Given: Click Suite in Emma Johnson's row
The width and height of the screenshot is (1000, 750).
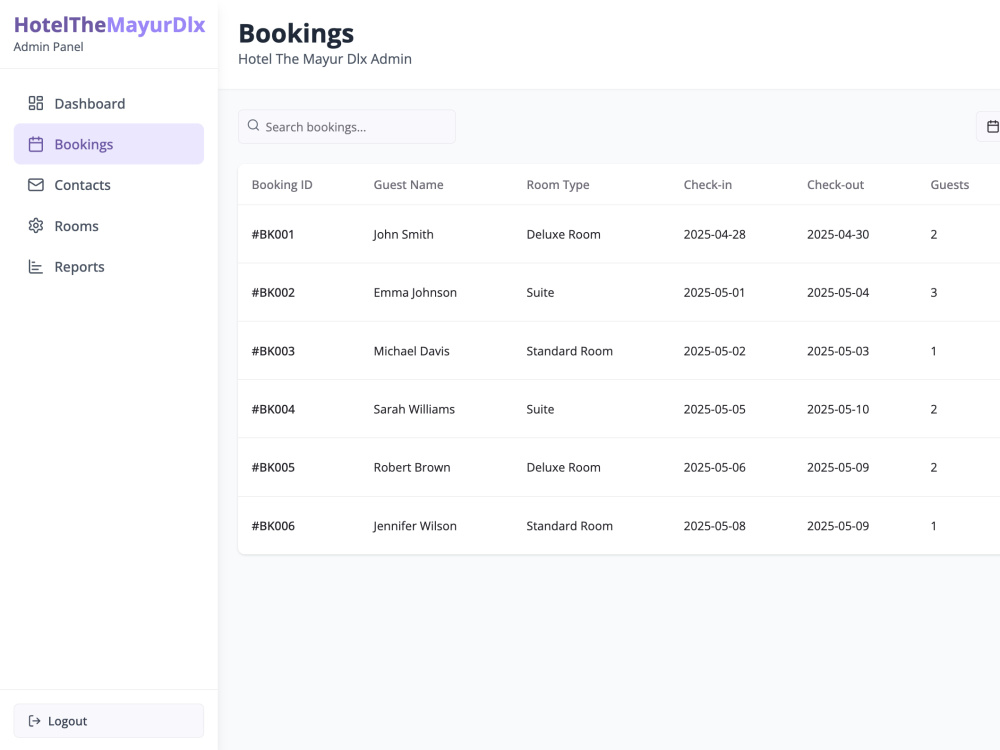Looking at the screenshot, I should [540, 293].
